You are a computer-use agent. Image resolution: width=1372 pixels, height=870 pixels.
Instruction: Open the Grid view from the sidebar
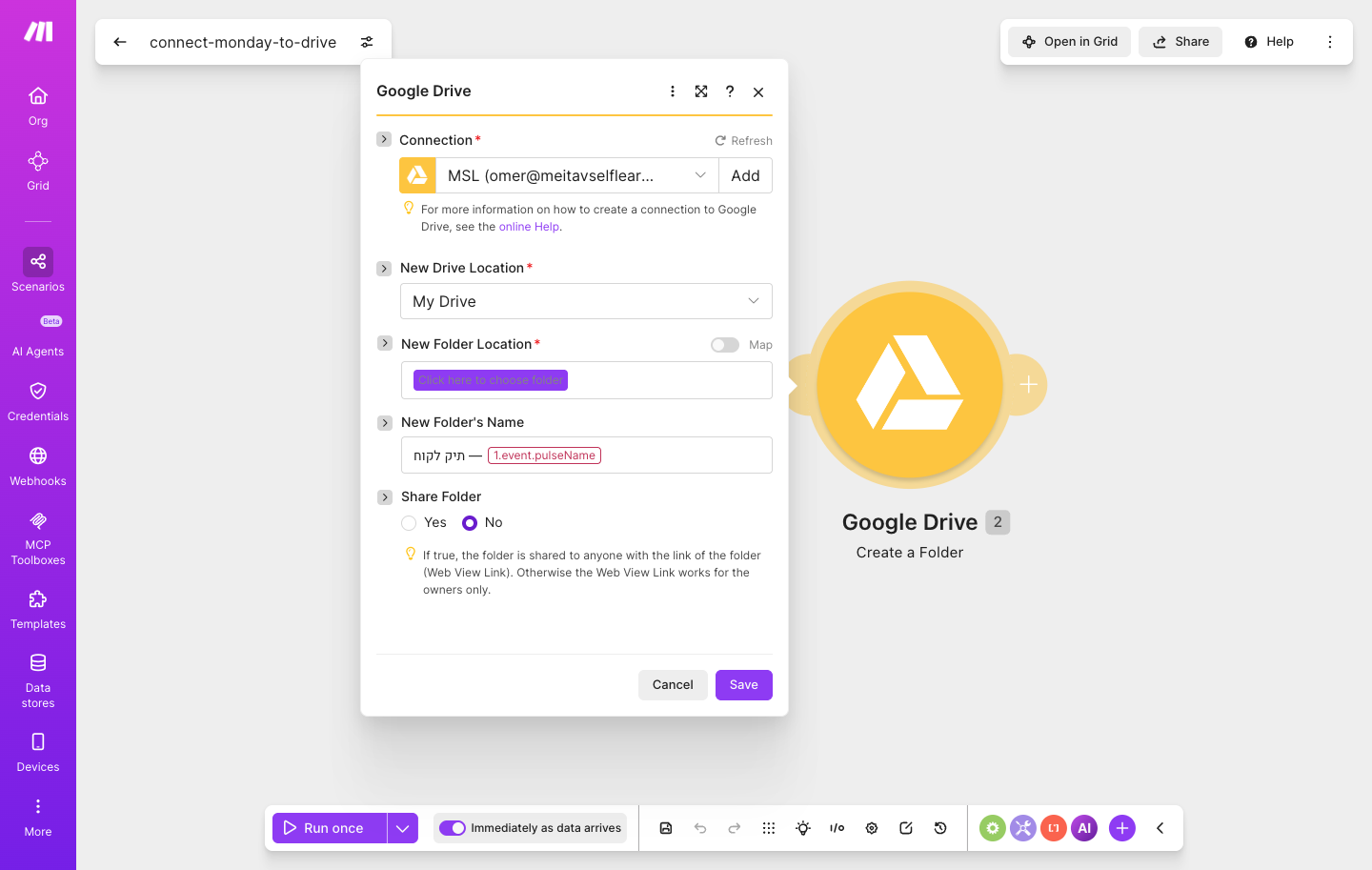[x=38, y=171]
